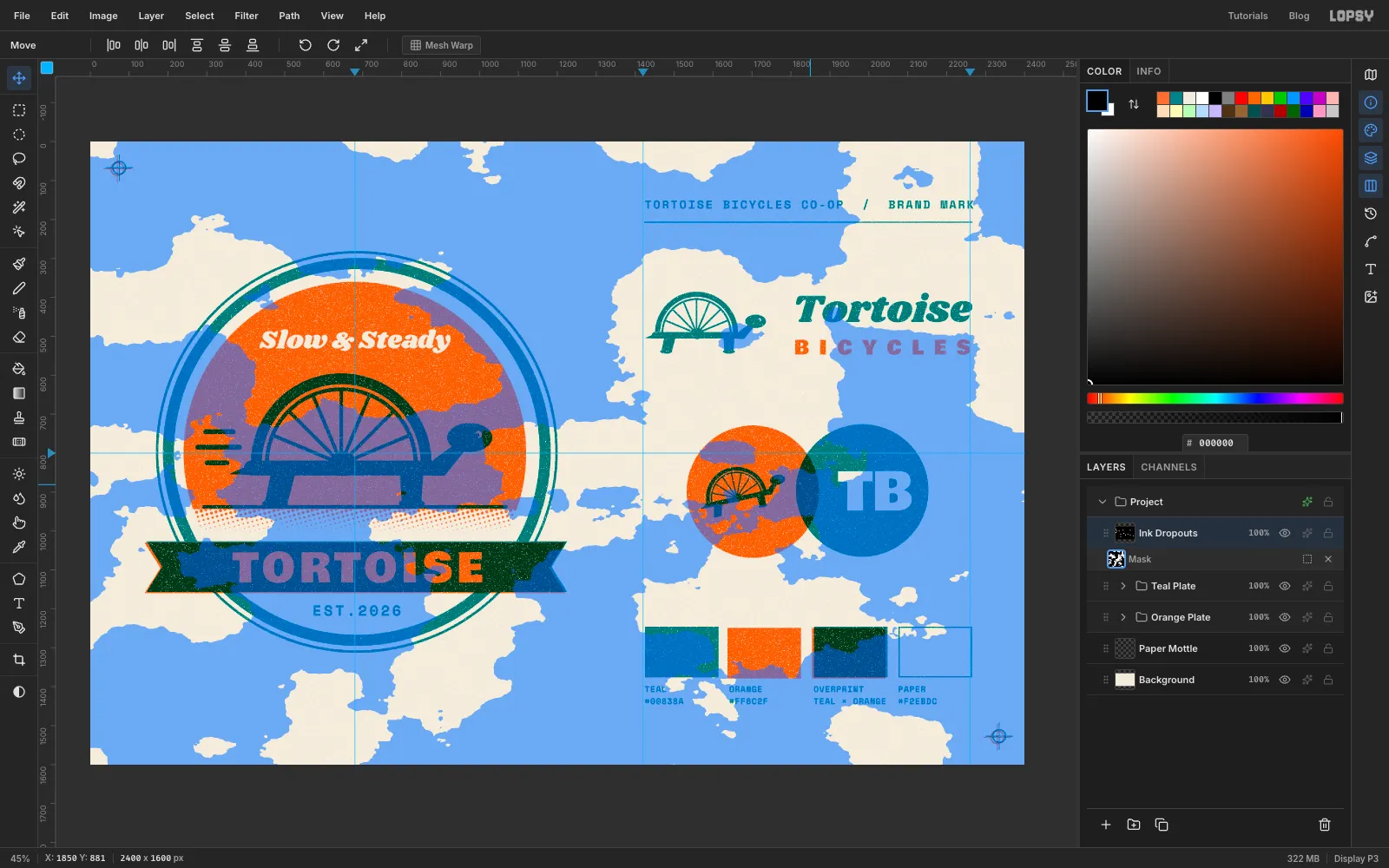This screenshot has height=868, width=1389.
Task: Activate the Crop tool
Action: tap(19, 660)
